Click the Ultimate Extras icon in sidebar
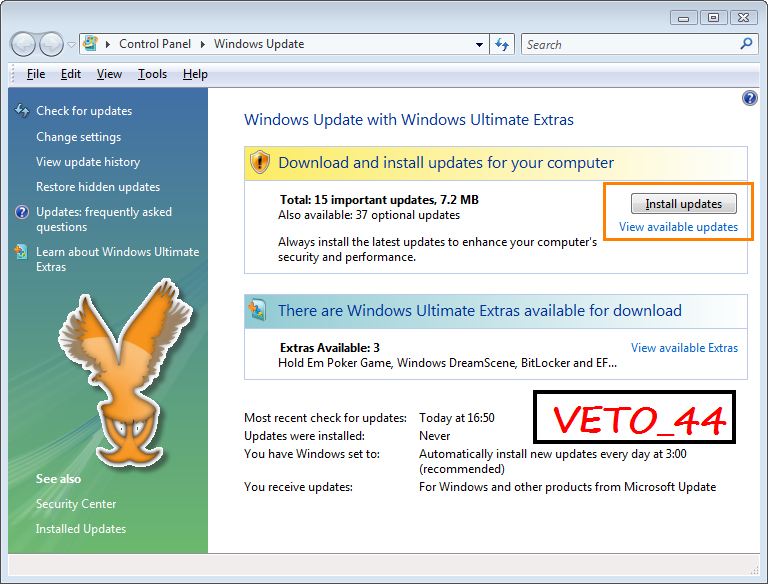The height and width of the screenshot is (584, 768). click(21, 251)
